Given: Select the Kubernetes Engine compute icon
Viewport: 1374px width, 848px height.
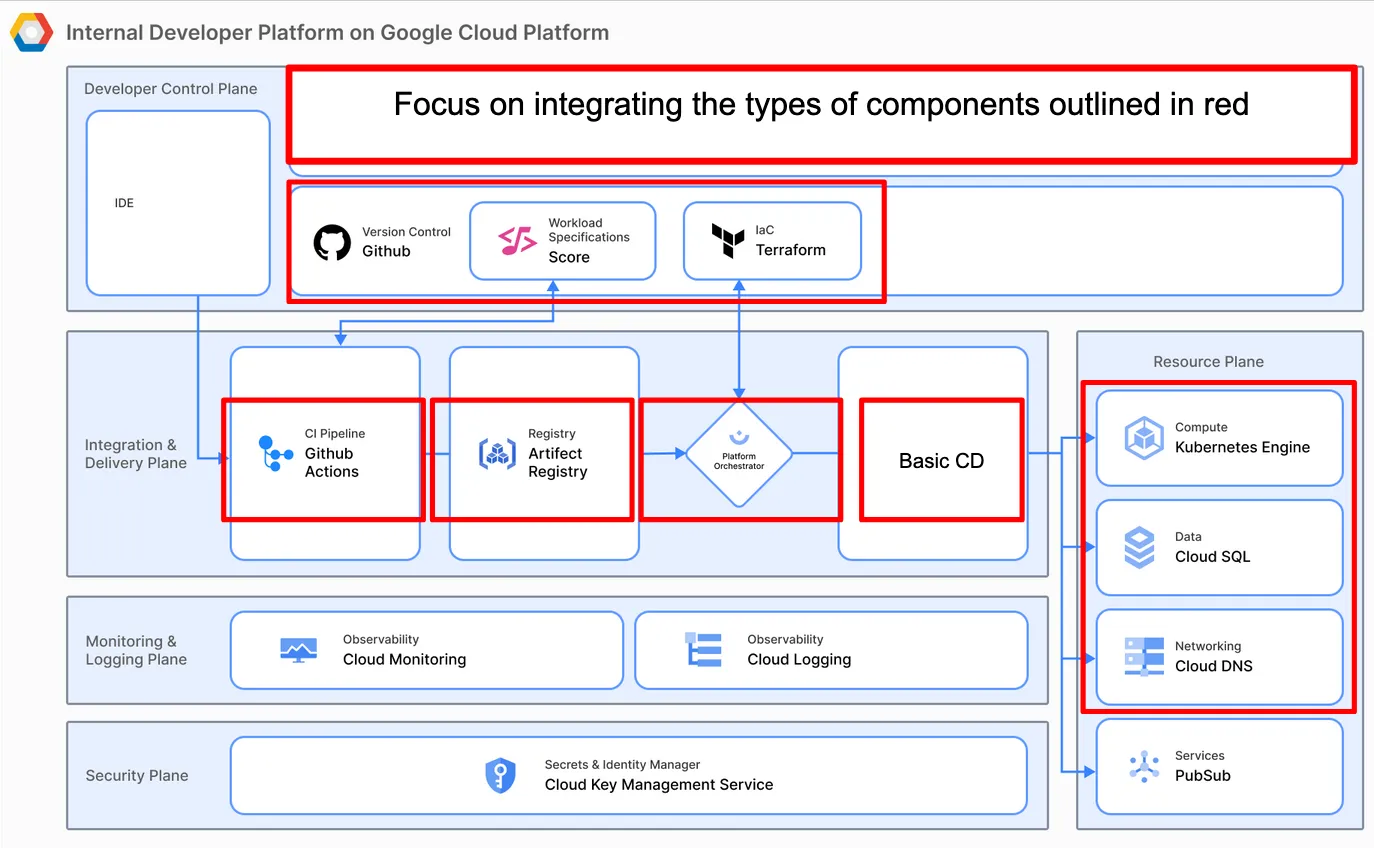Looking at the screenshot, I should pyautogui.click(x=1142, y=437).
